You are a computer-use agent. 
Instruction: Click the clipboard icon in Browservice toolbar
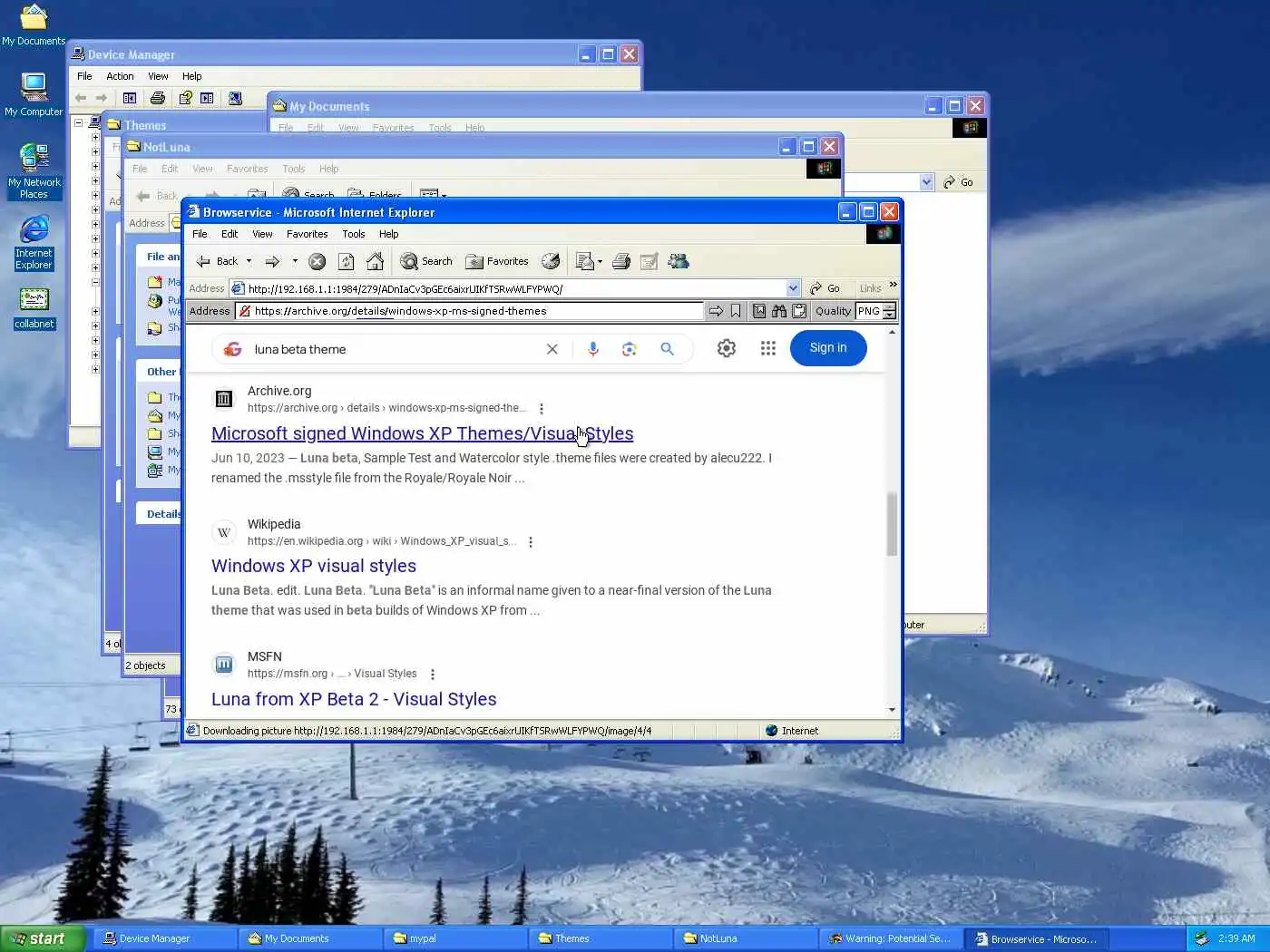click(x=799, y=311)
